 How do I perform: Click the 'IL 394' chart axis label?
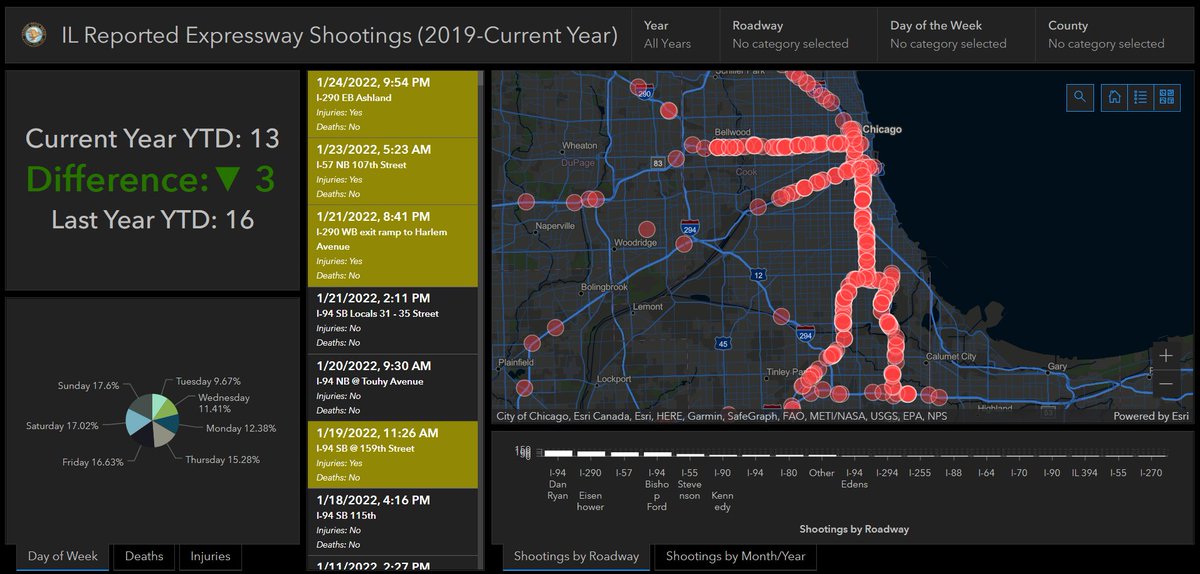(1084, 472)
